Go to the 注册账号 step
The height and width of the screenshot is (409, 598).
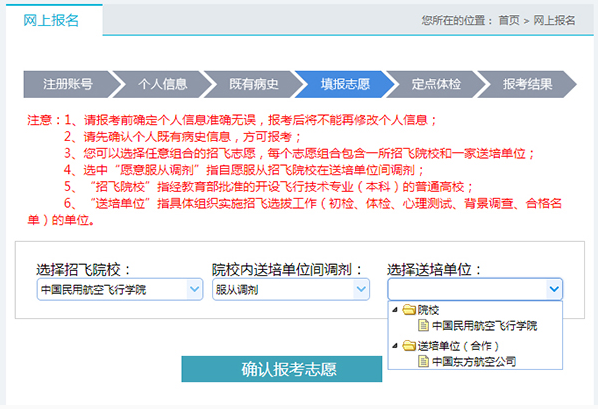[68, 84]
